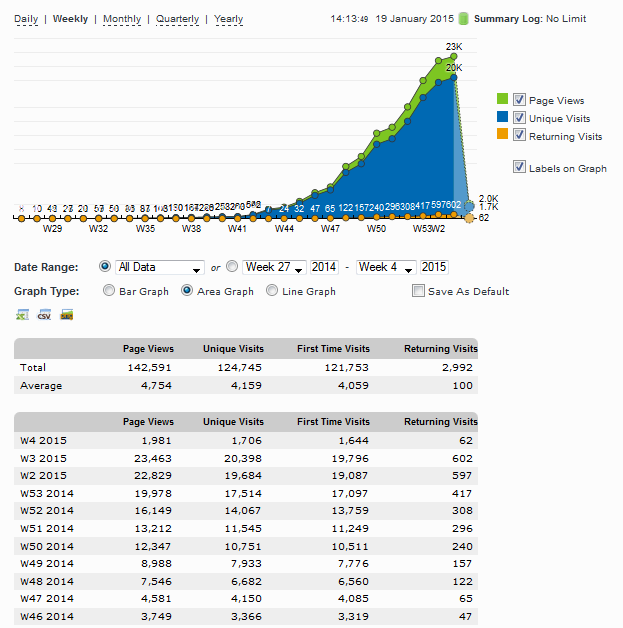Hide Returning Visits series via its checkbox
Screen dimensions: 623x628
pyautogui.click(x=519, y=135)
